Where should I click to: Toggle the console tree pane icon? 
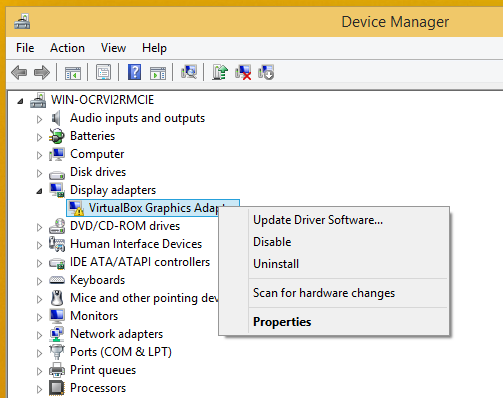click(x=73, y=72)
